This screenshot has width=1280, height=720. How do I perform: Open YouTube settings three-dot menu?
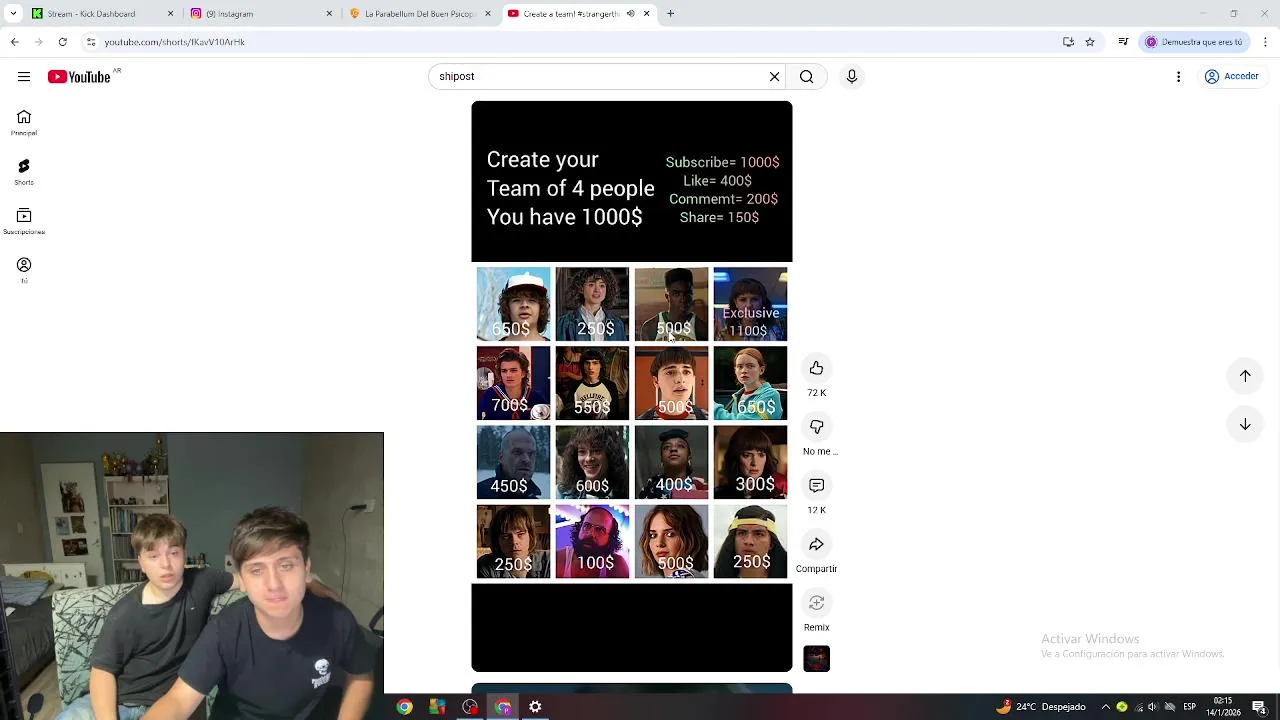(1178, 77)
